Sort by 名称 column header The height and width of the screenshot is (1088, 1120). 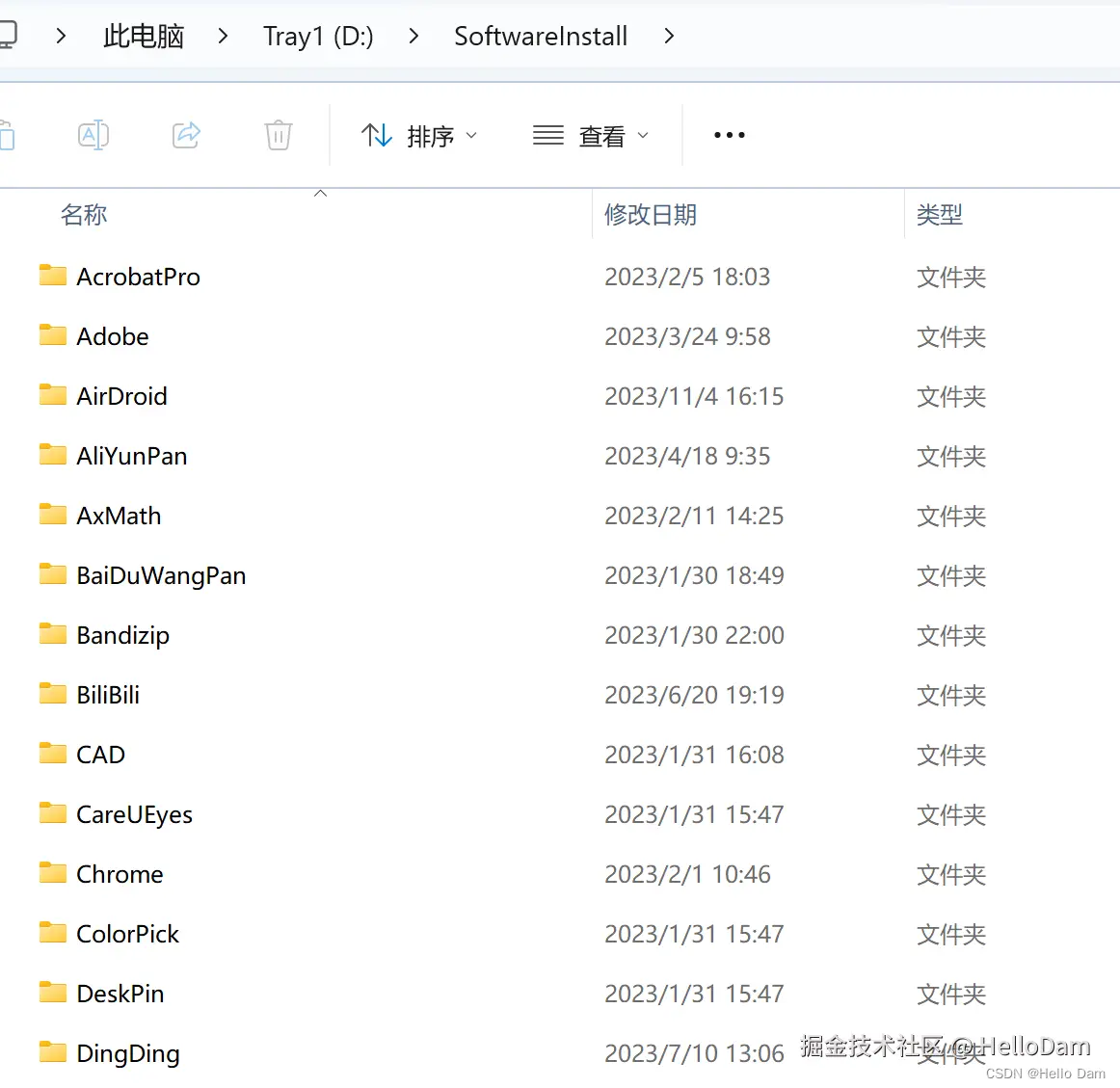tap(84, 214)
